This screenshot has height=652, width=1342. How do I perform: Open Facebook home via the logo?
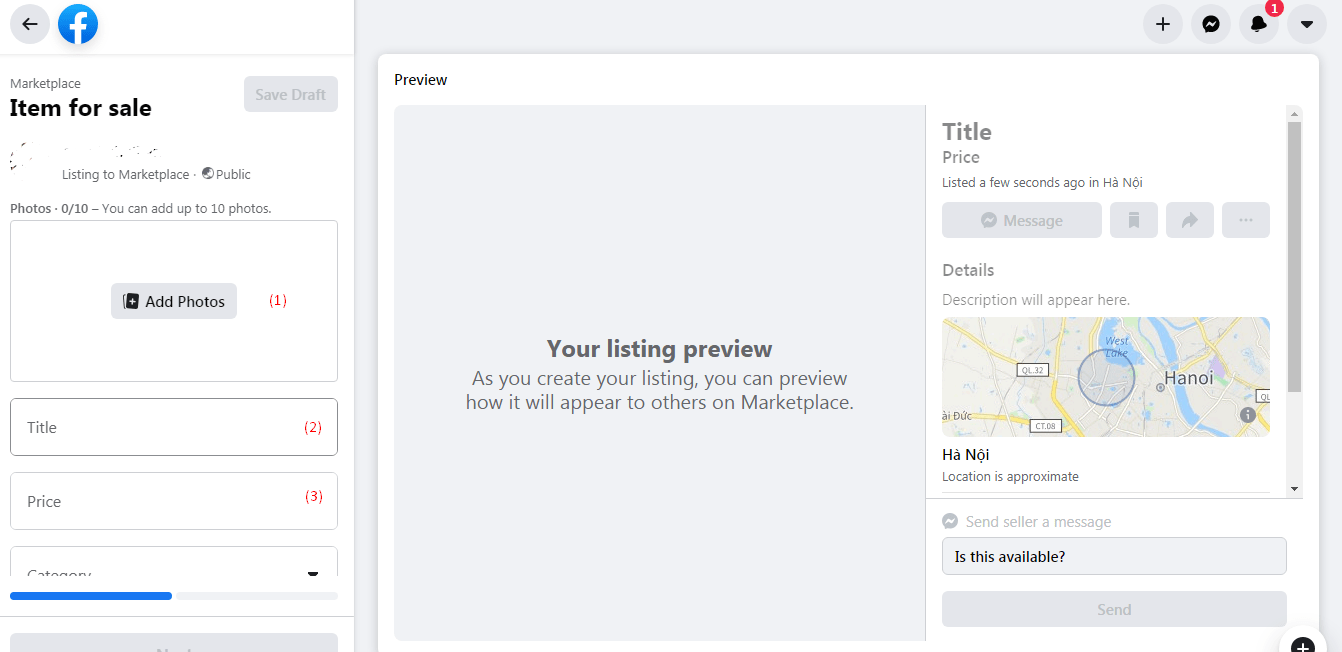tap(78, 24)
